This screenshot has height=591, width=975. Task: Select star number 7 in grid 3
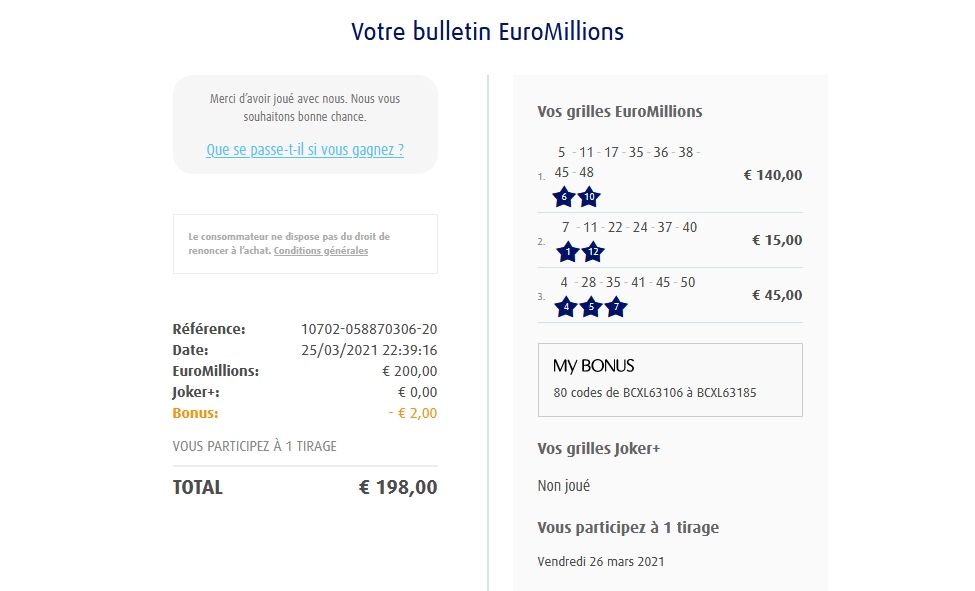pyautogui.click(x=615, y=307)
